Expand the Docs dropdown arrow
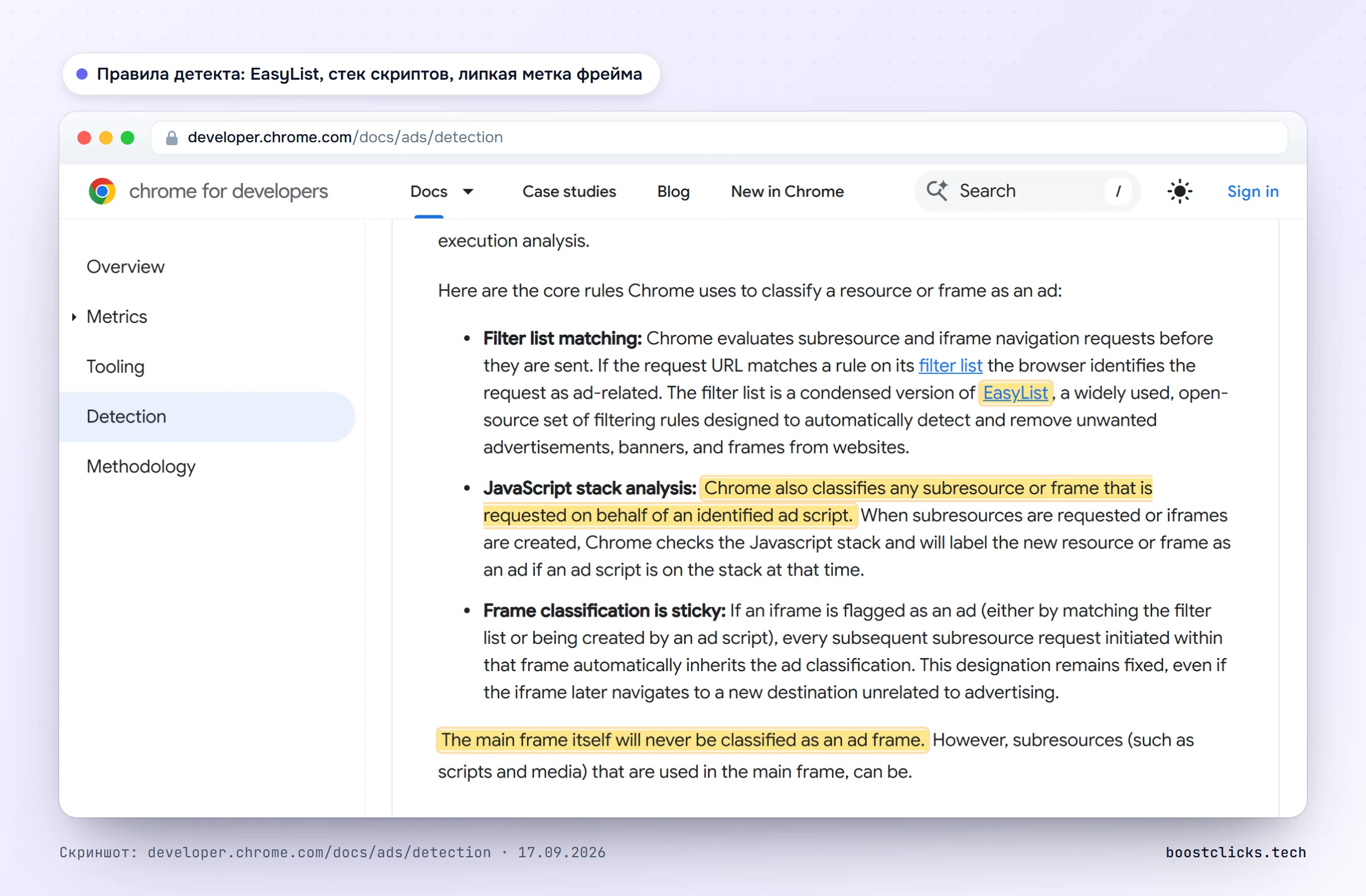The width and height of the screenshot is (1366, 896). [468, 192]
